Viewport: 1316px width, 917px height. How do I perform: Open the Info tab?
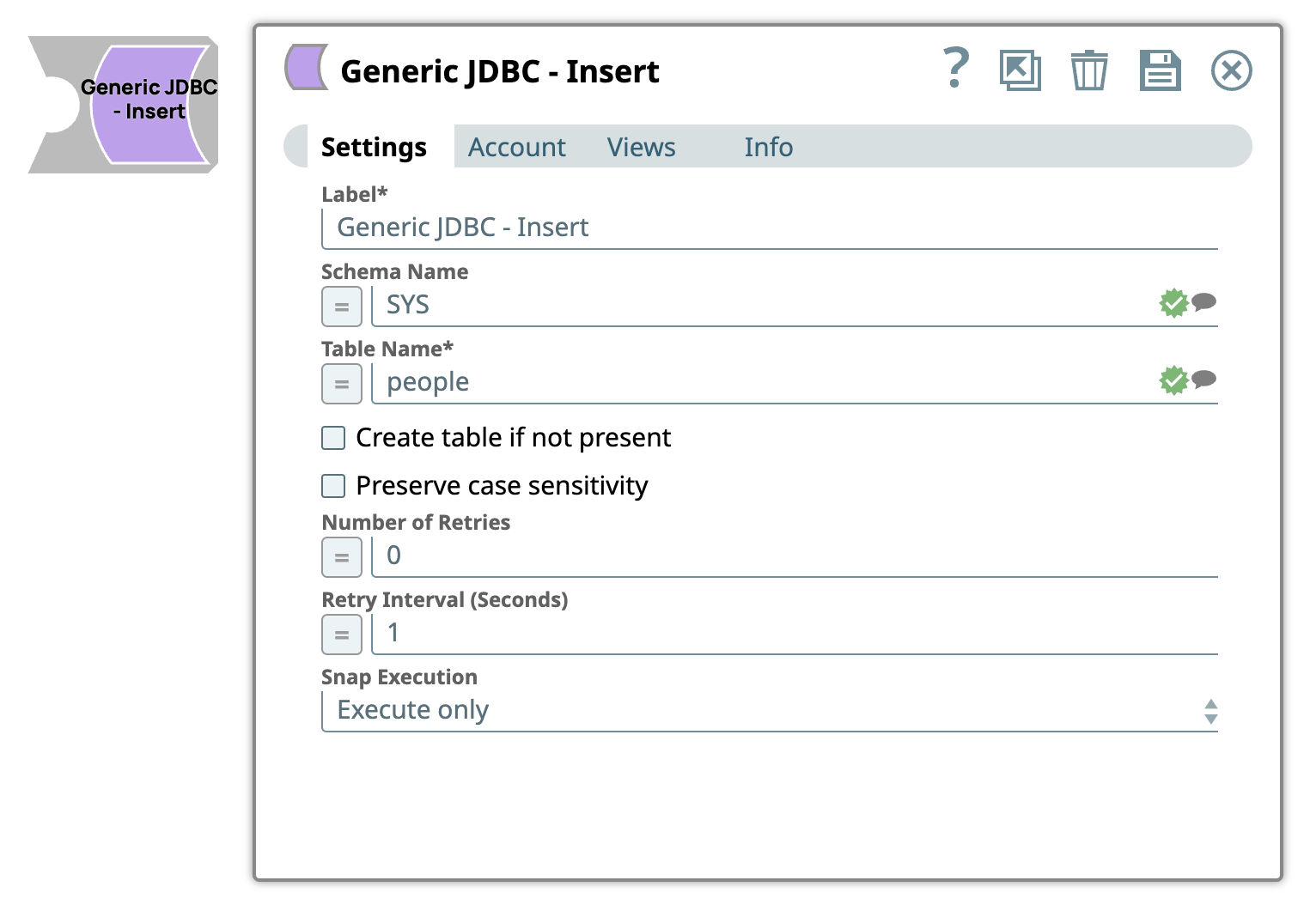coord(768,147)
